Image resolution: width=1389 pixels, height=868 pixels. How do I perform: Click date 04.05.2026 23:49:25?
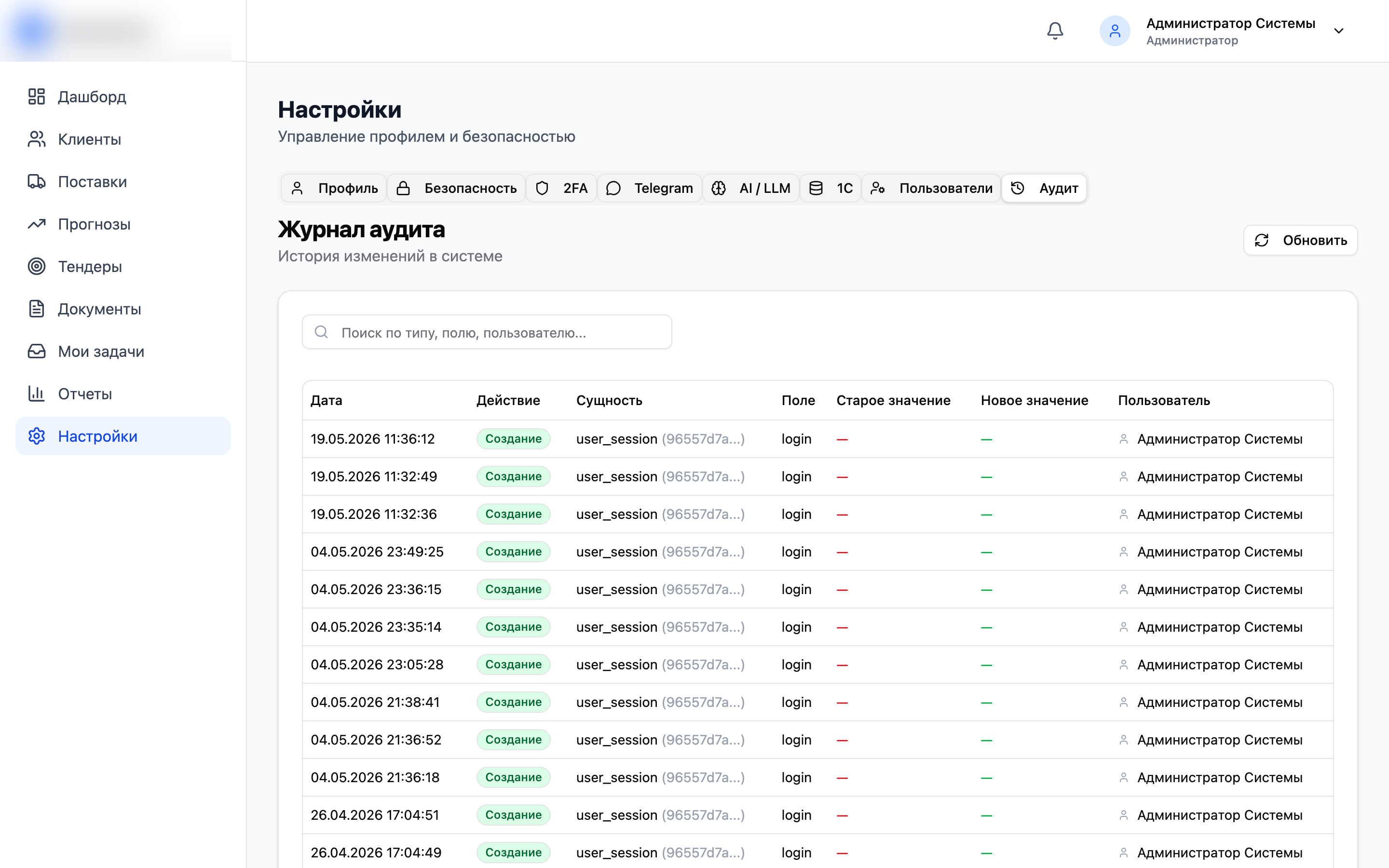[x=377, y=552]
